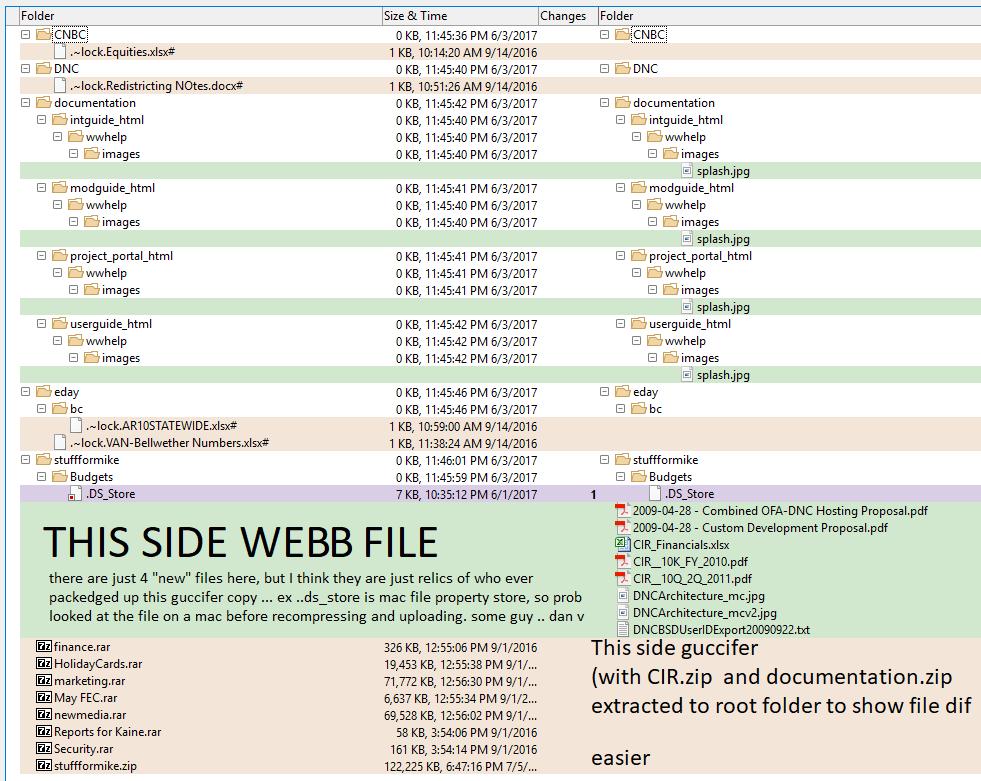Sort by Size & Time column header
This screenshot has width=981, height=781.
tap(460, 16)
